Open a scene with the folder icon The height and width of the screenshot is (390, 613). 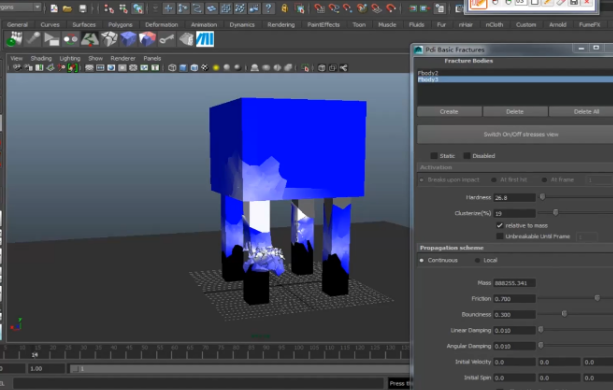(x=67, y=8)
